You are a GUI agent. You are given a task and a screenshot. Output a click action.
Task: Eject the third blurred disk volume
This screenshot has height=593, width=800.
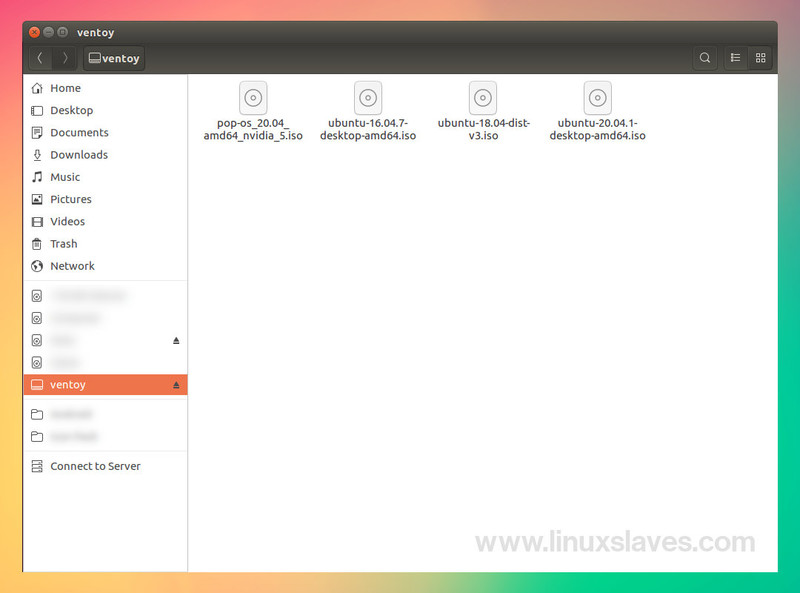pos(176,340)
